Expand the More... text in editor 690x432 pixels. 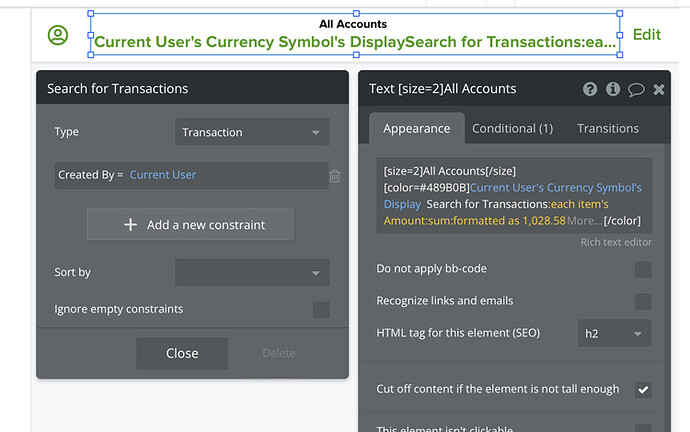(585, 220)
